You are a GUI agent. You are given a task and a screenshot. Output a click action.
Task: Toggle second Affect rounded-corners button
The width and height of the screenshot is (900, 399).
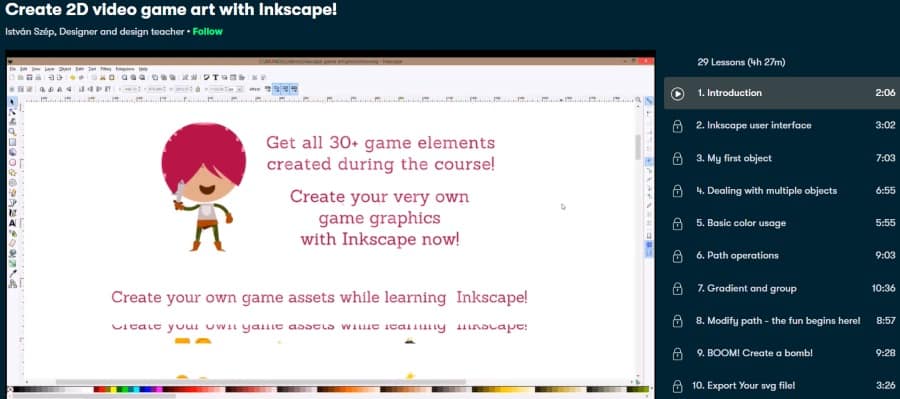(x=277, y=89)
